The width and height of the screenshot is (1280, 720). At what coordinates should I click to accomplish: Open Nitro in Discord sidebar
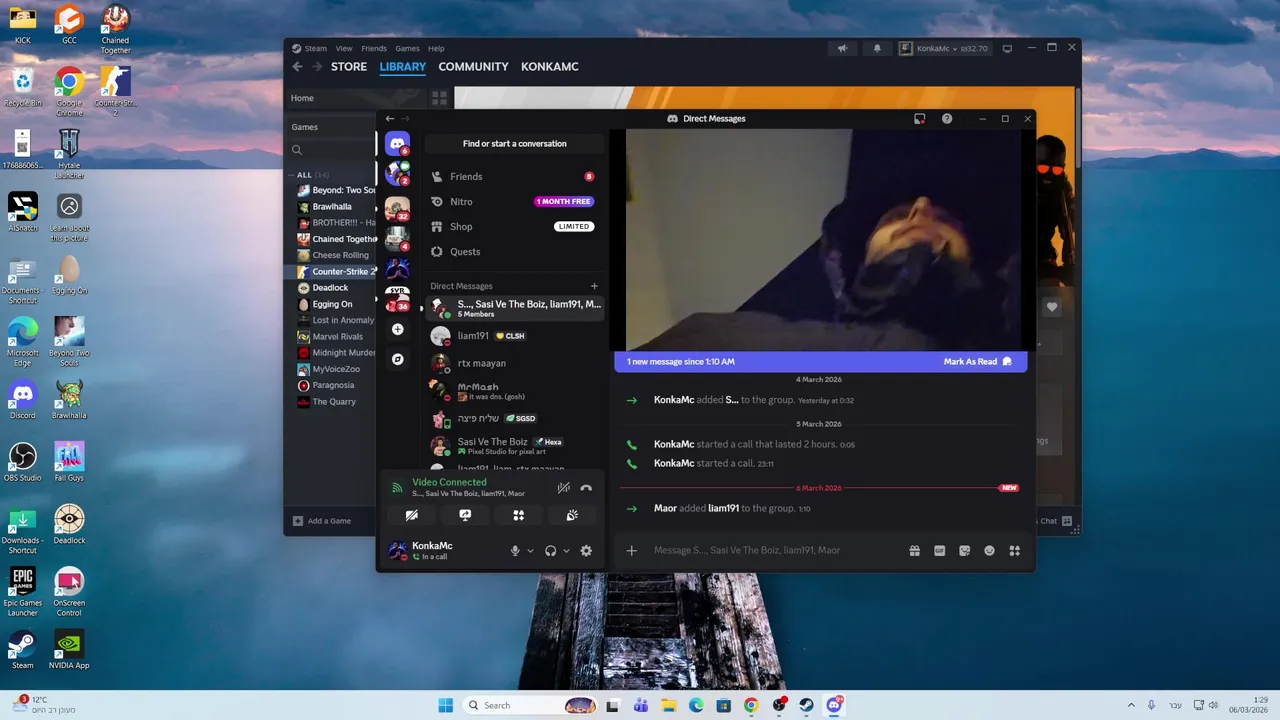(514, 201)
